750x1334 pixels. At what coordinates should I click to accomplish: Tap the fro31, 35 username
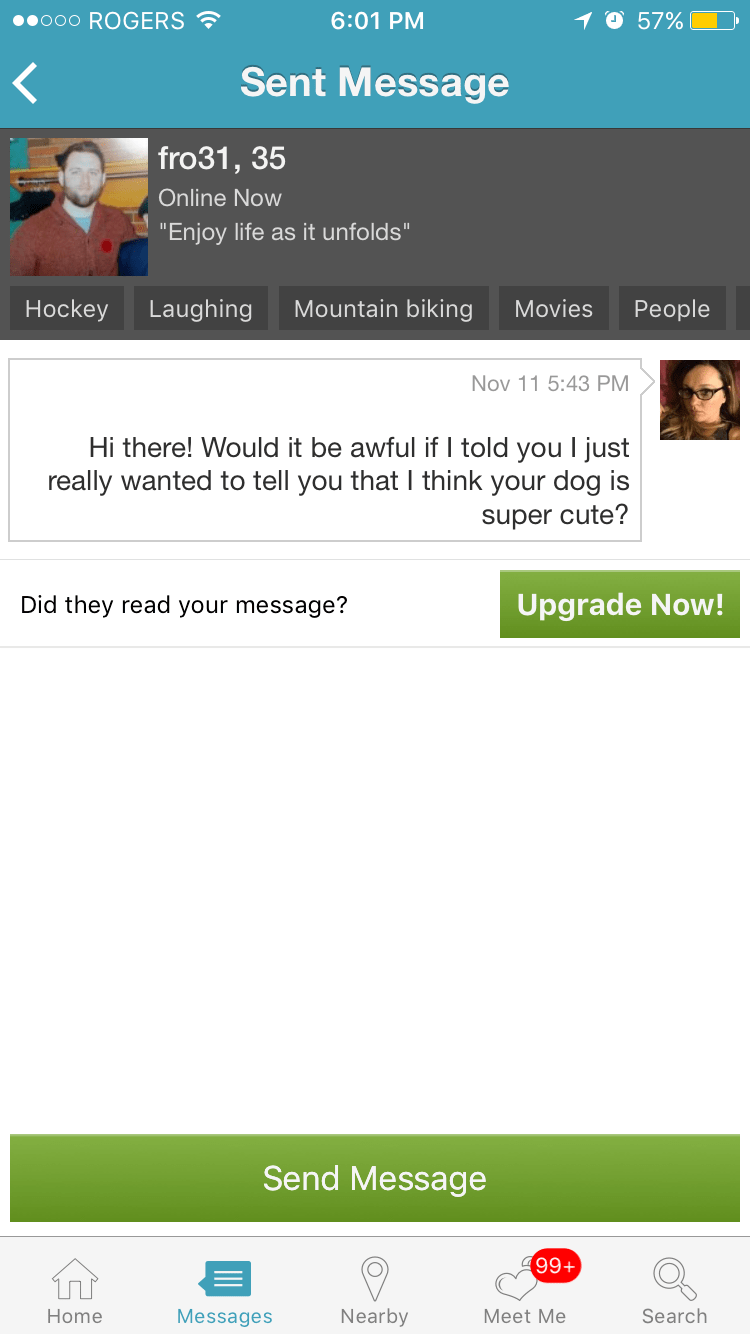(222, 158)
